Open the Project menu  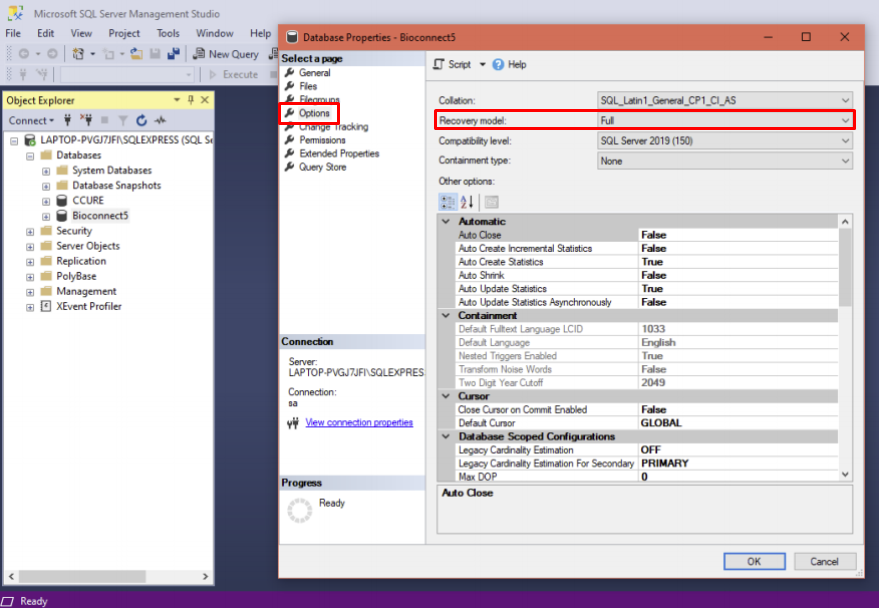click(x=124, y=34)
